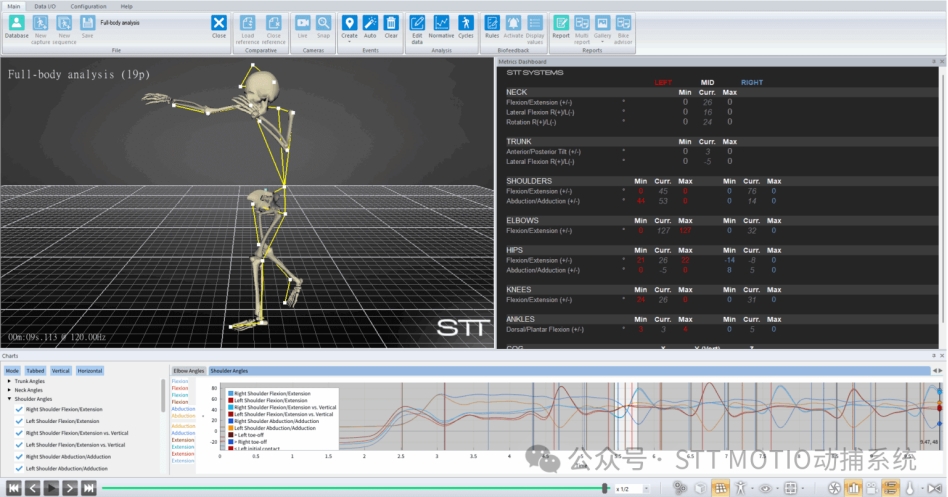This screenshot has height=497, width=948.
Task: Open Data I/O ribbon tab
Action: (45, 6)
